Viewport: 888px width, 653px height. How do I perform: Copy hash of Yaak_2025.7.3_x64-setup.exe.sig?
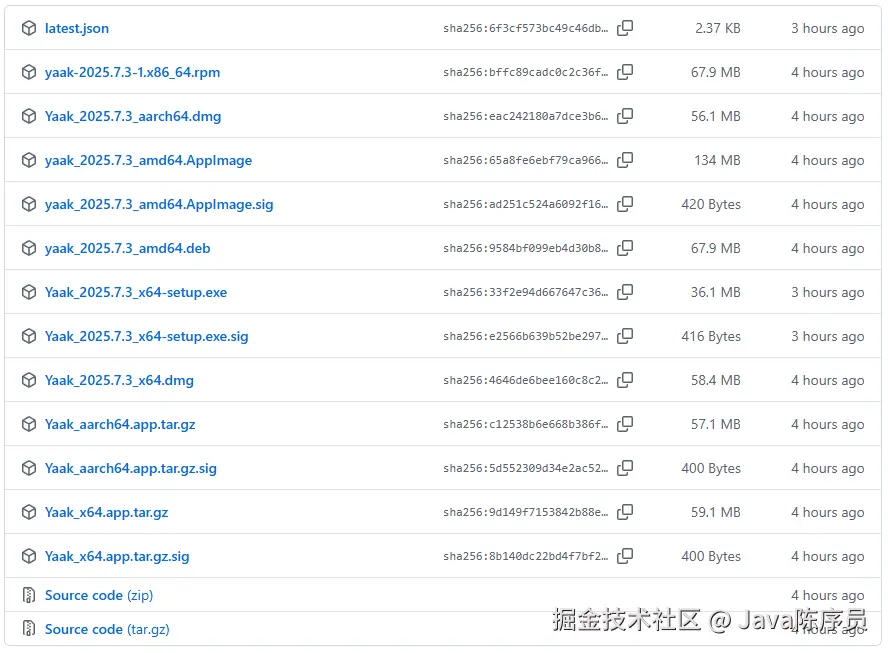tap(625, 336)
